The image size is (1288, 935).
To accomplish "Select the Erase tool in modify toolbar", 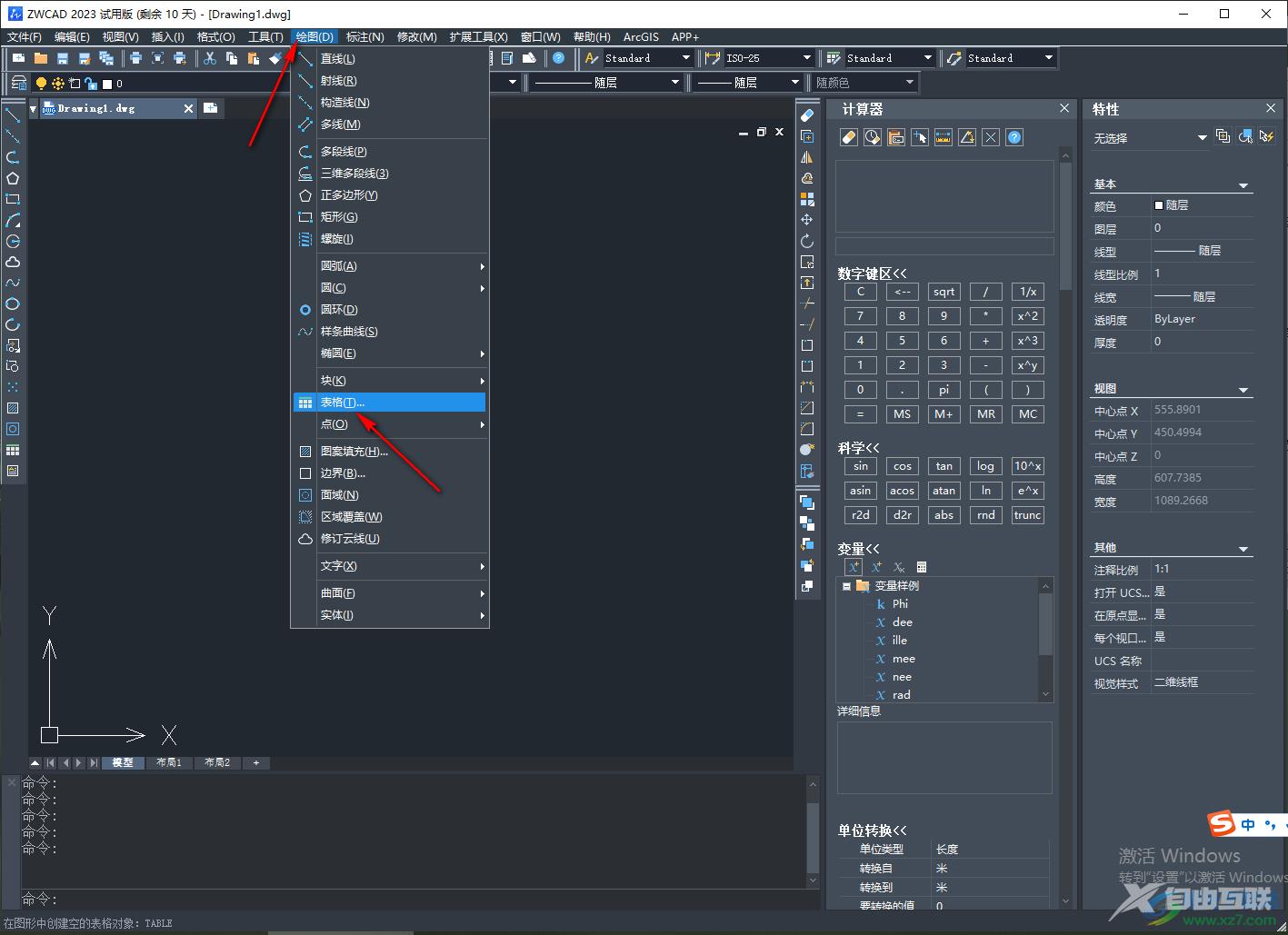I will 806,115.
